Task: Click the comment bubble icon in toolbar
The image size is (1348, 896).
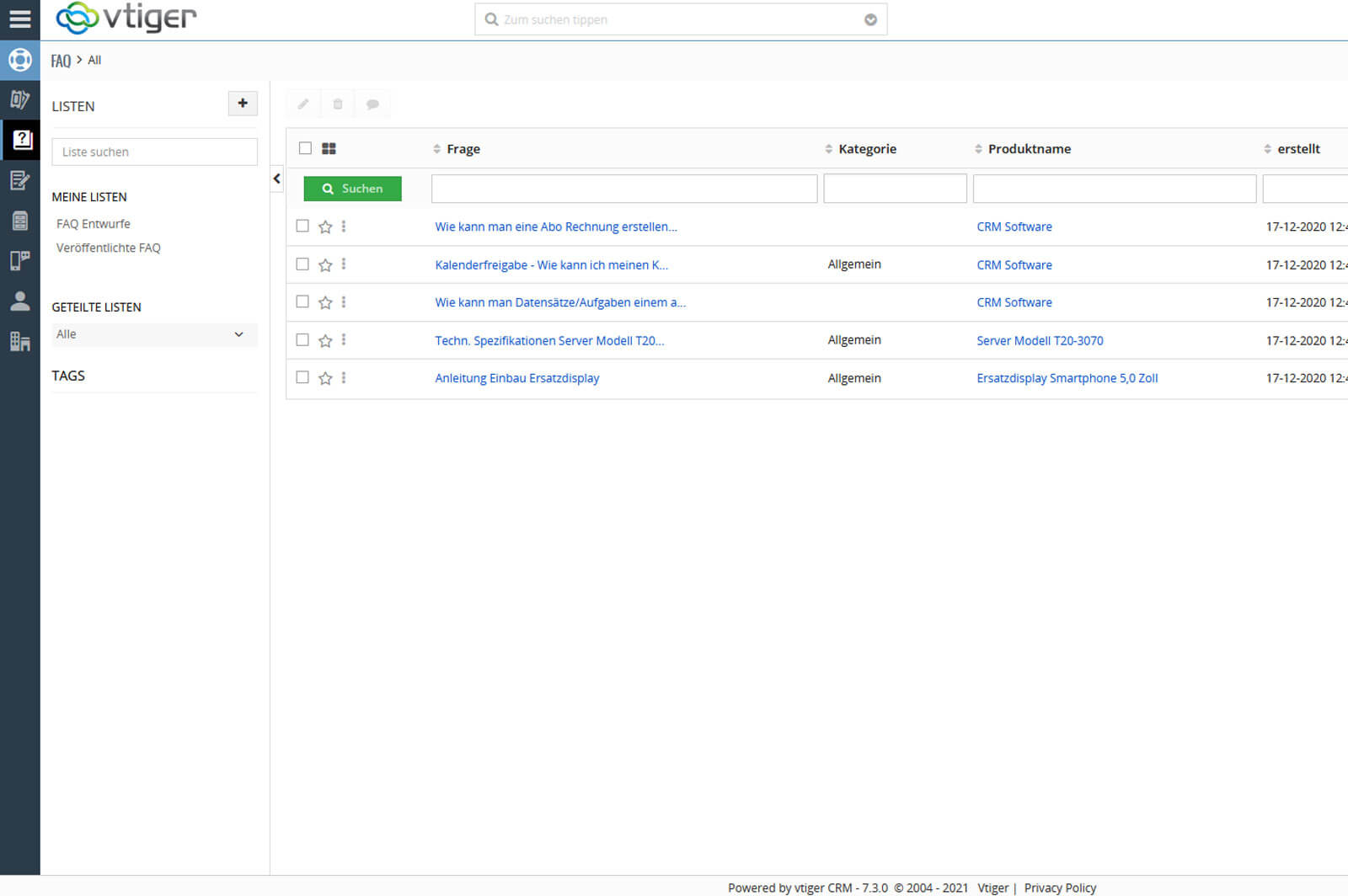Action: click(x=372, y=104)
